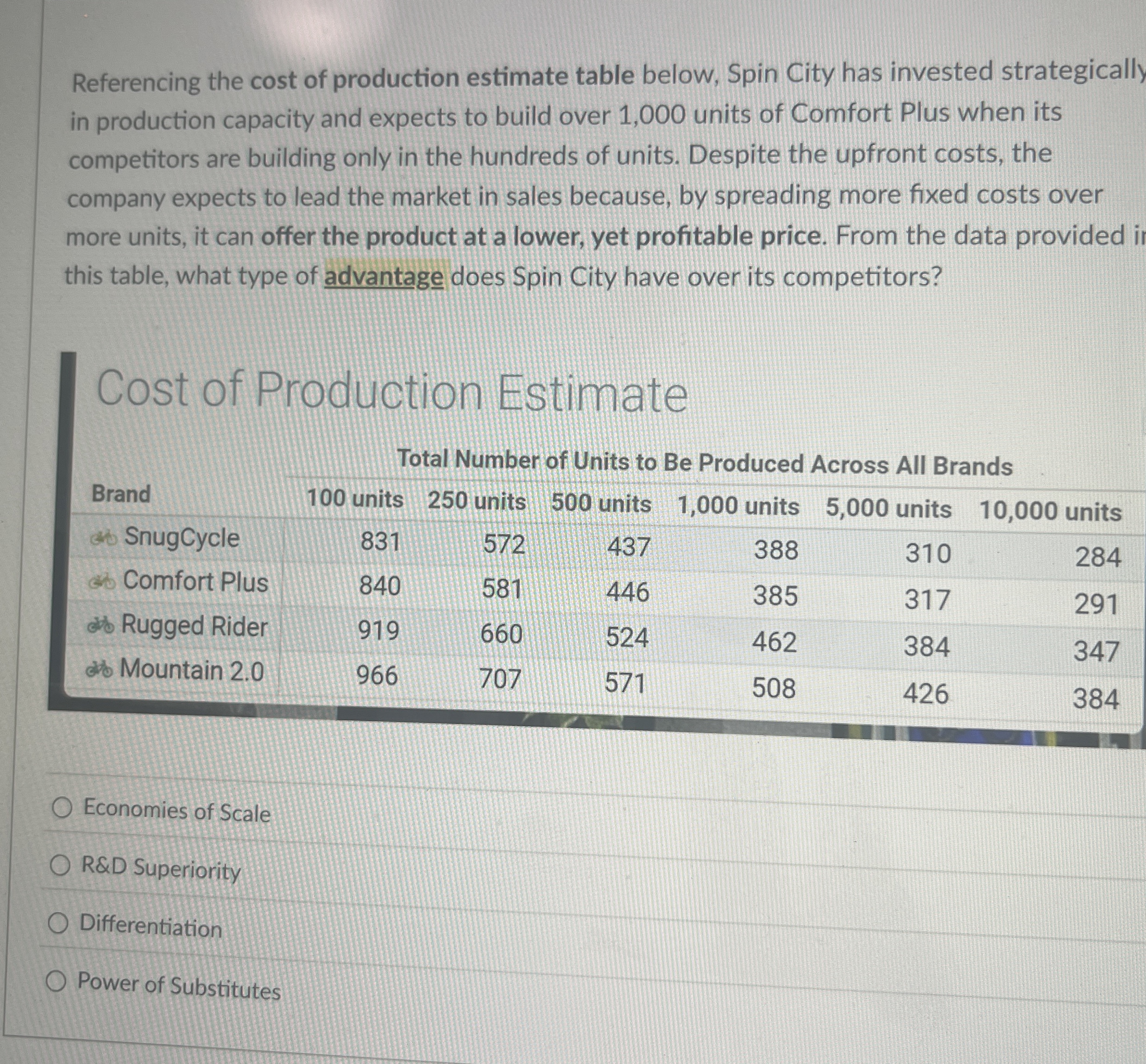Open the underlined advantage link
Image resolution: width=1146 pixels, height=1064 pixels.
click(x=384, y=277)
